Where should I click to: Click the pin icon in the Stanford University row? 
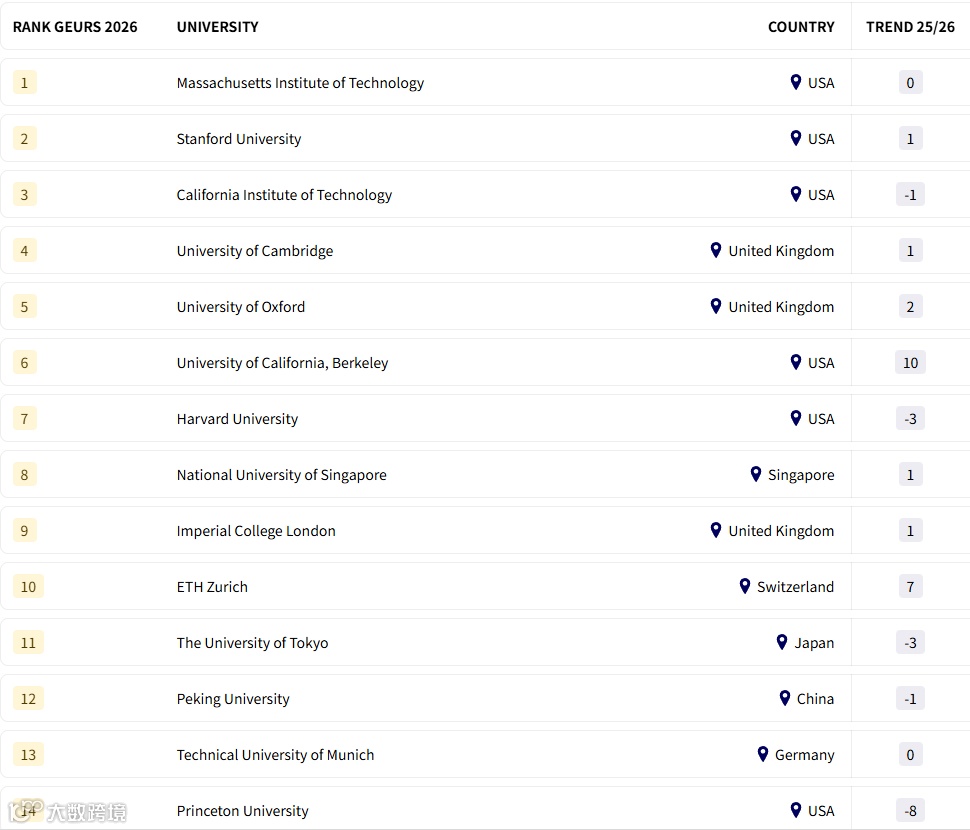point(796,138)
